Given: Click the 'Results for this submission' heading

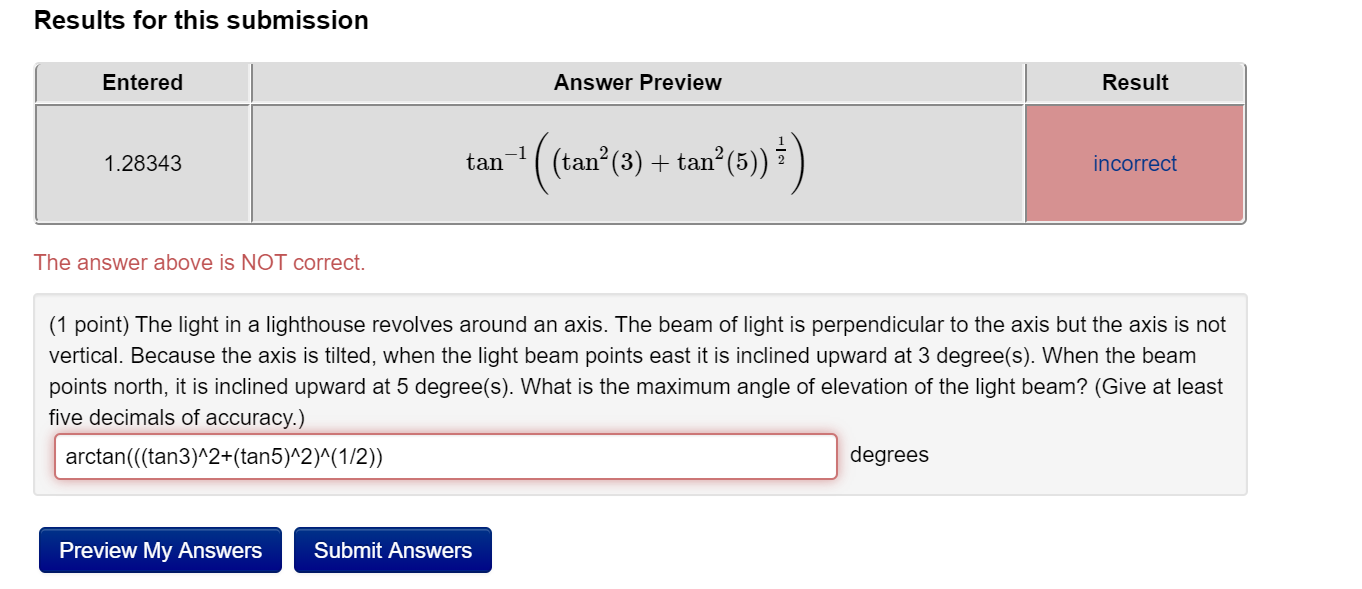Looking at the screenshot, I should point(200,20).
